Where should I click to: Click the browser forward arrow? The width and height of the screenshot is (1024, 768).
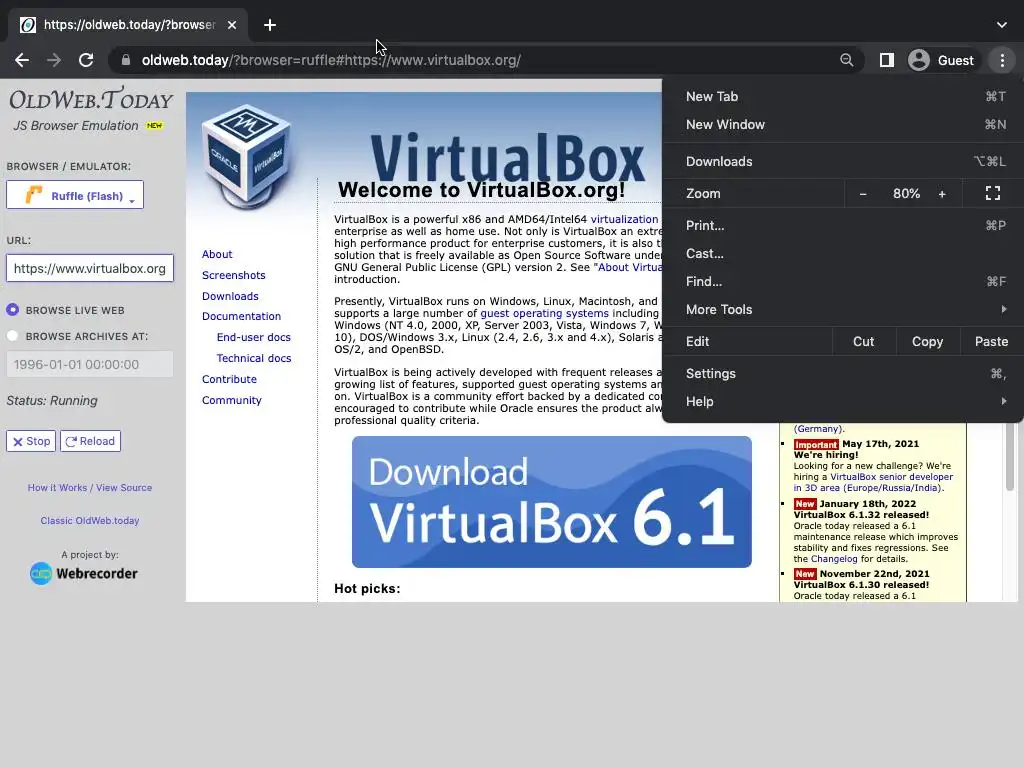pyautogui.click(x=54, y=60)
